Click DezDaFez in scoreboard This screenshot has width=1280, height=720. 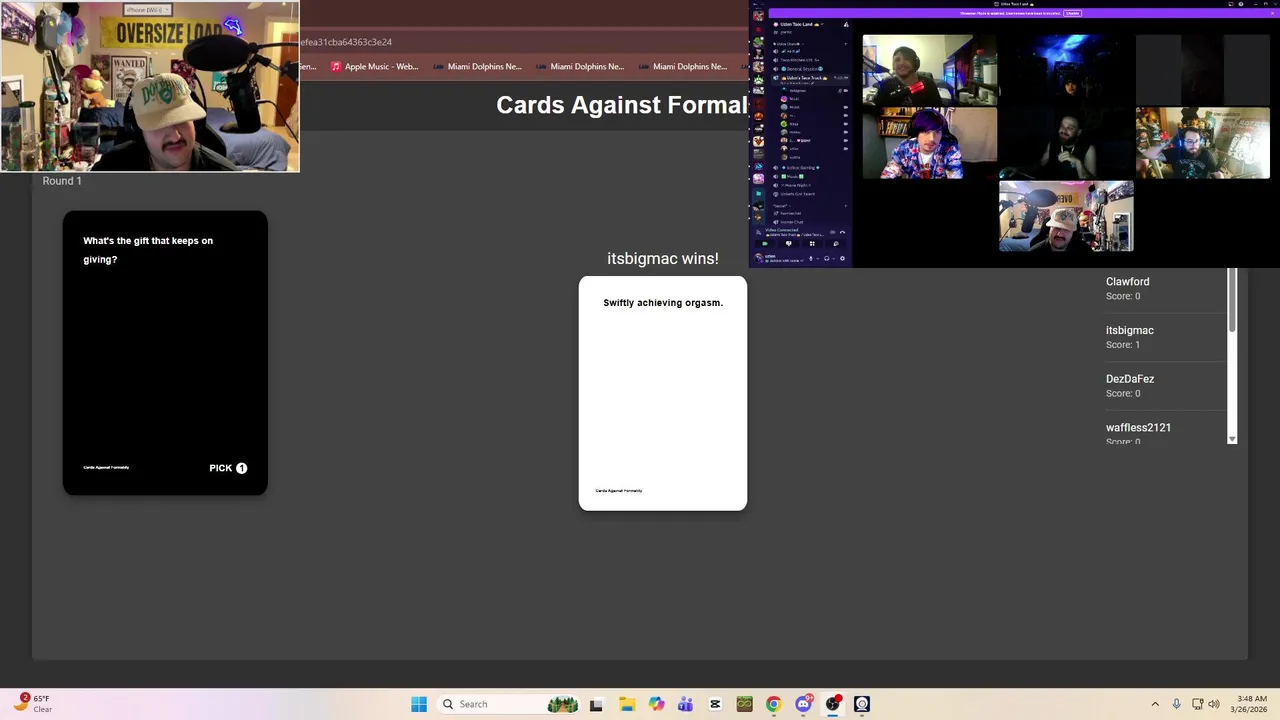1130,379
